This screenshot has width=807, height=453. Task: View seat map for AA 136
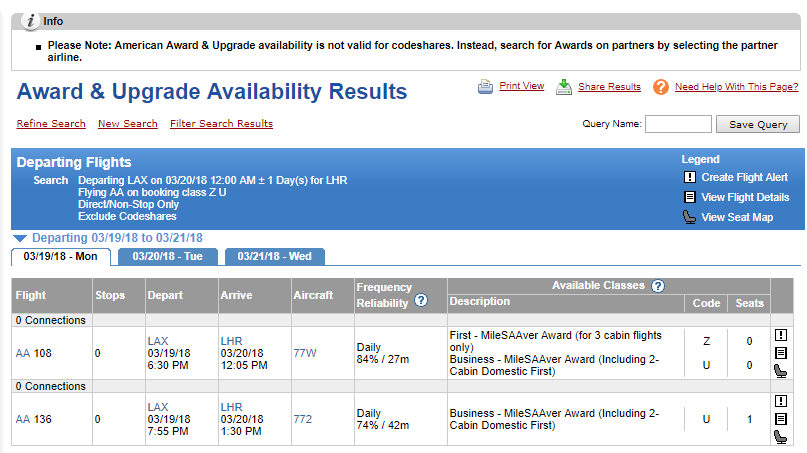click(x=780, y=437)
